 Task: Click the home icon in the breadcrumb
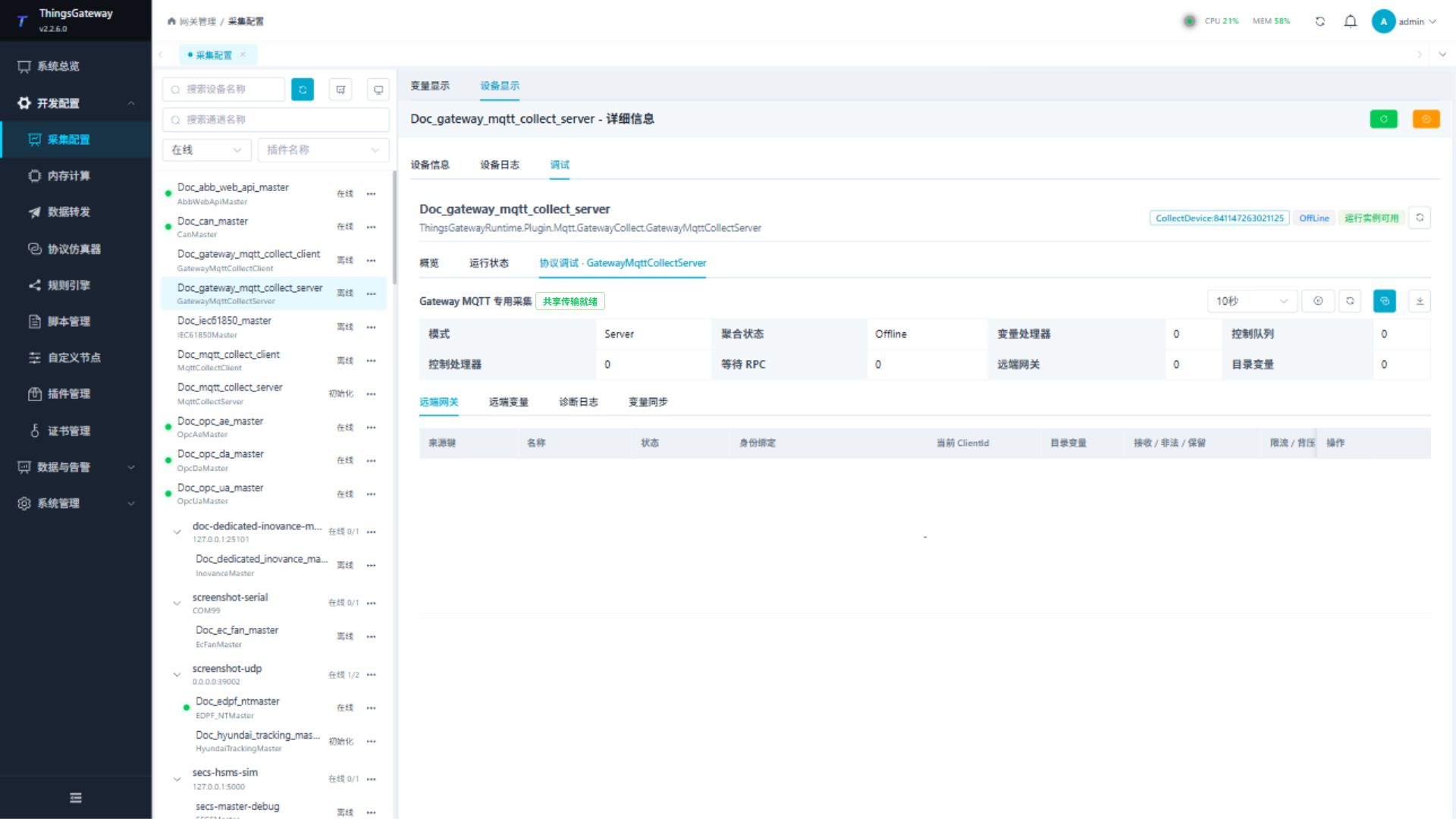[x=171, y=21]
